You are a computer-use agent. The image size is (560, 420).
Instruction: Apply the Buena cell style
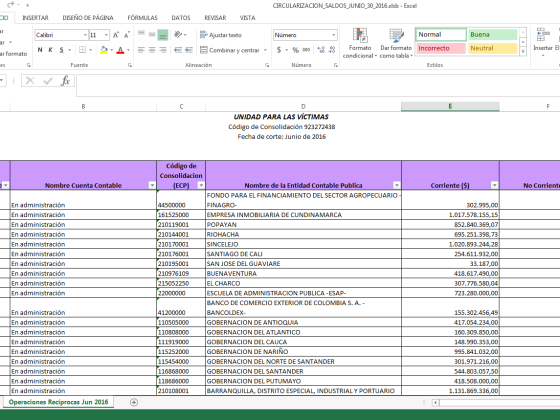coord(492,35)
